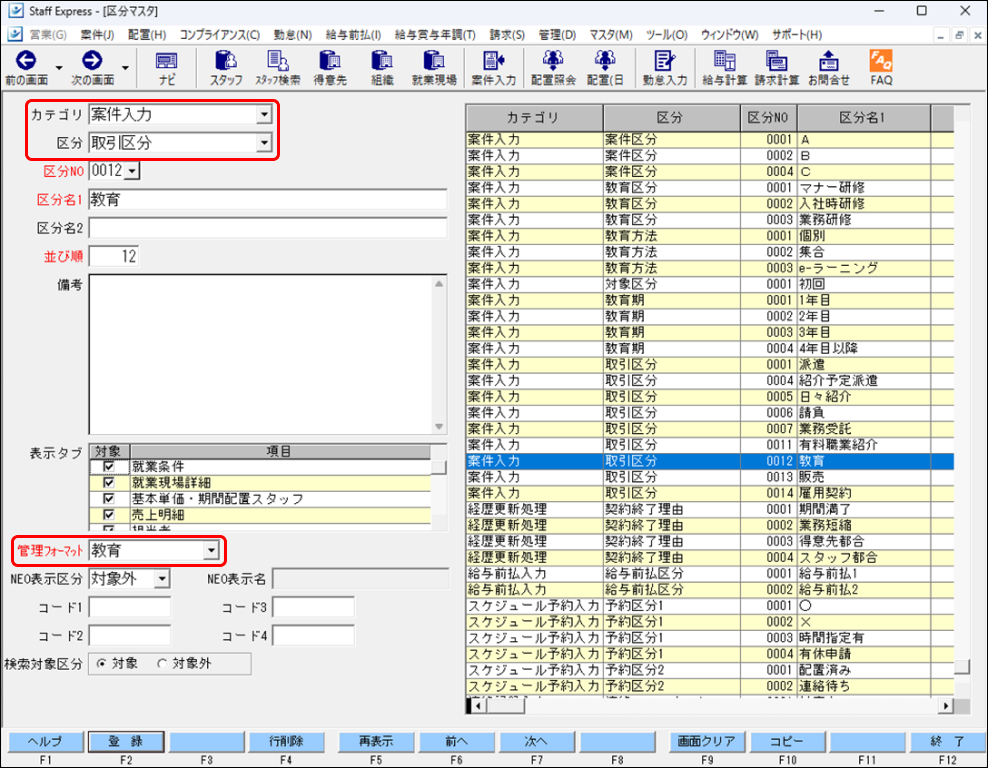Toggle 就業条件 checkbox in 表示タブ list
This screenshot has height=768, width=988.
click(x=109, y=466)
